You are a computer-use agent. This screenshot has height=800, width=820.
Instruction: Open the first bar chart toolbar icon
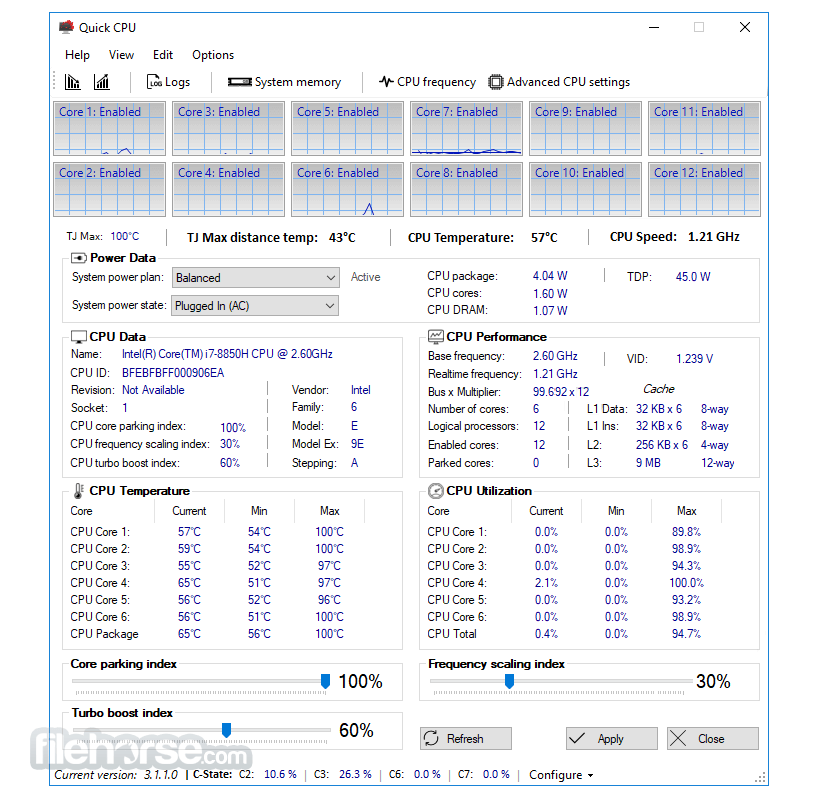[x=72, y=82]
